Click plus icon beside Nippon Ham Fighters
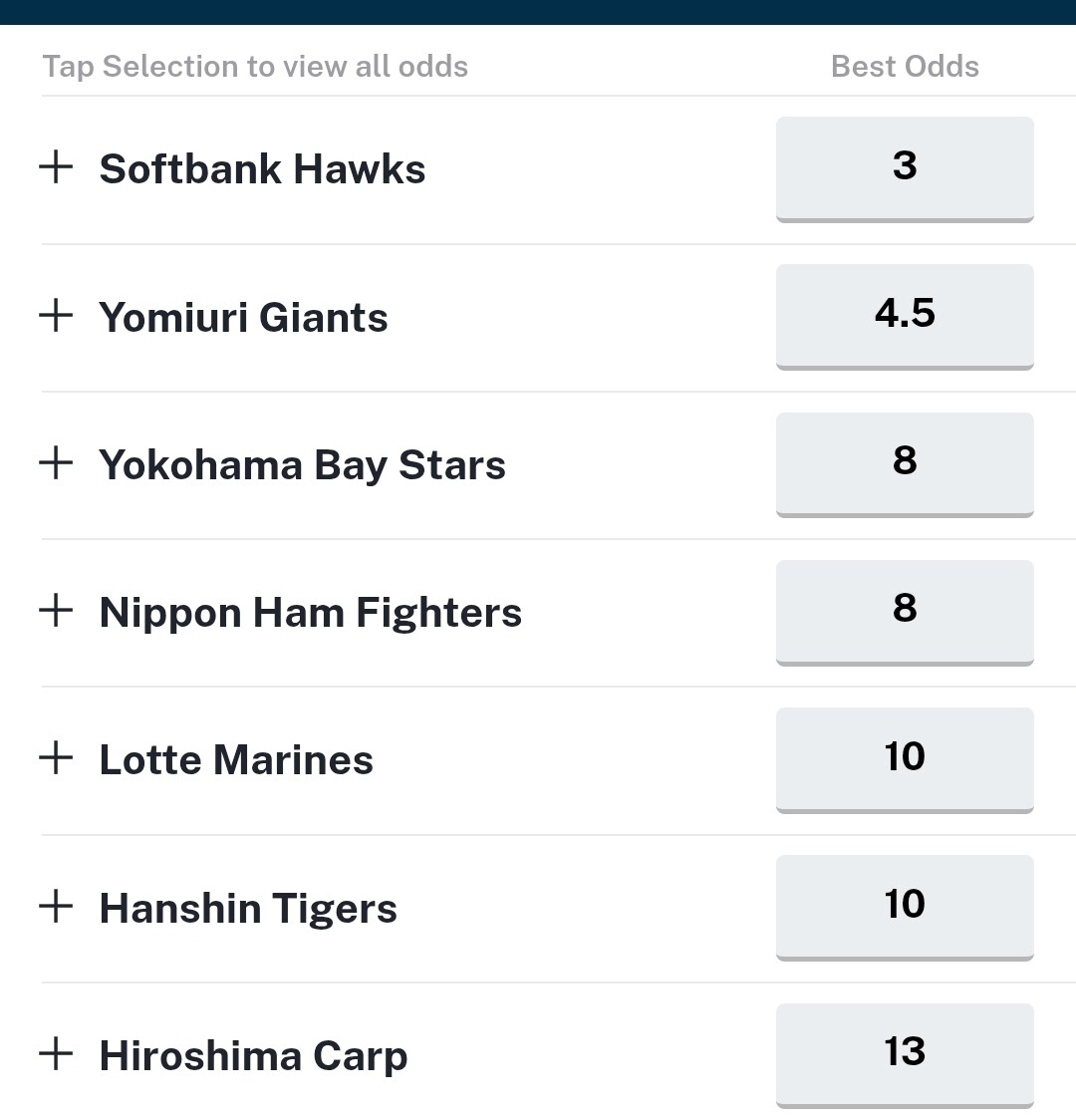1076x1120 pixels. pyautogui.click(x=56, y=611)
